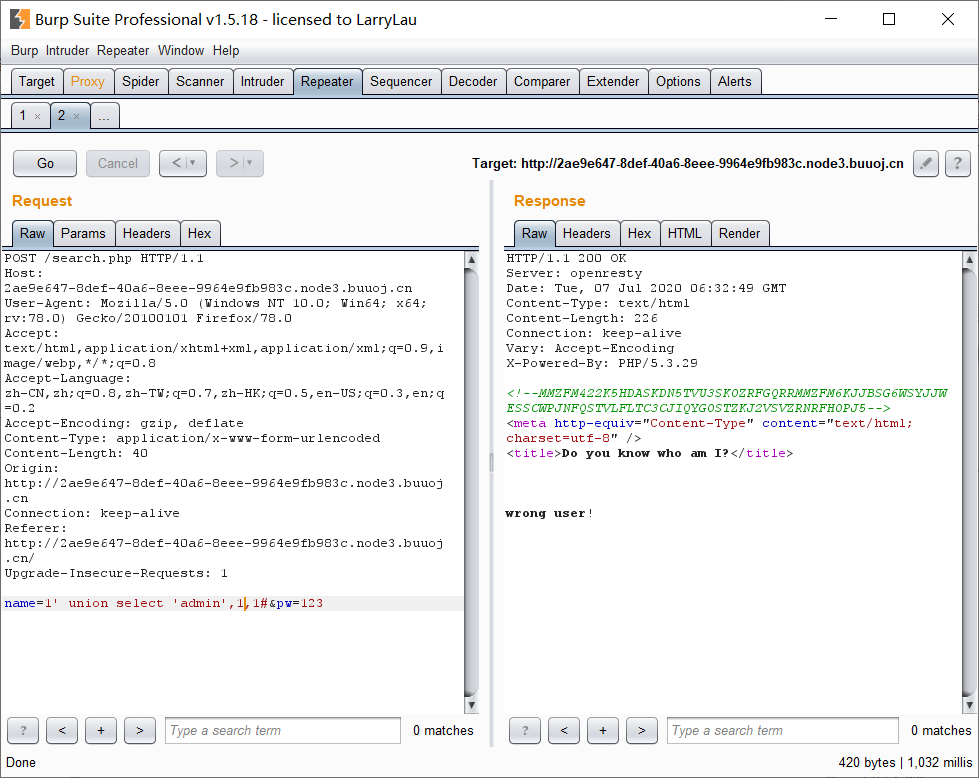Close Repeater tab 2

(x=76, y=116)
